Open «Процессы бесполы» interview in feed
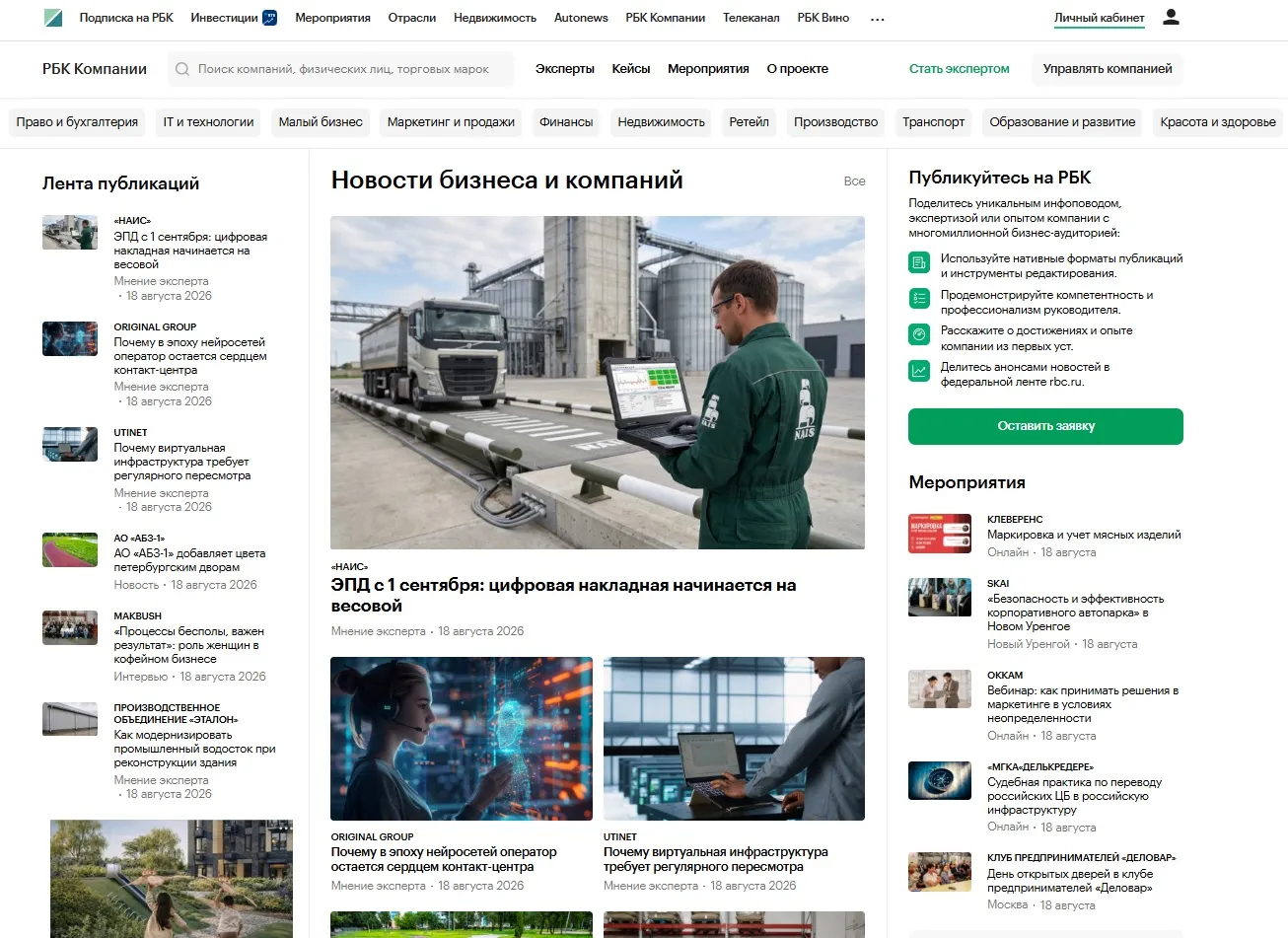This screenshot has height=938, width=1288. 188,645
